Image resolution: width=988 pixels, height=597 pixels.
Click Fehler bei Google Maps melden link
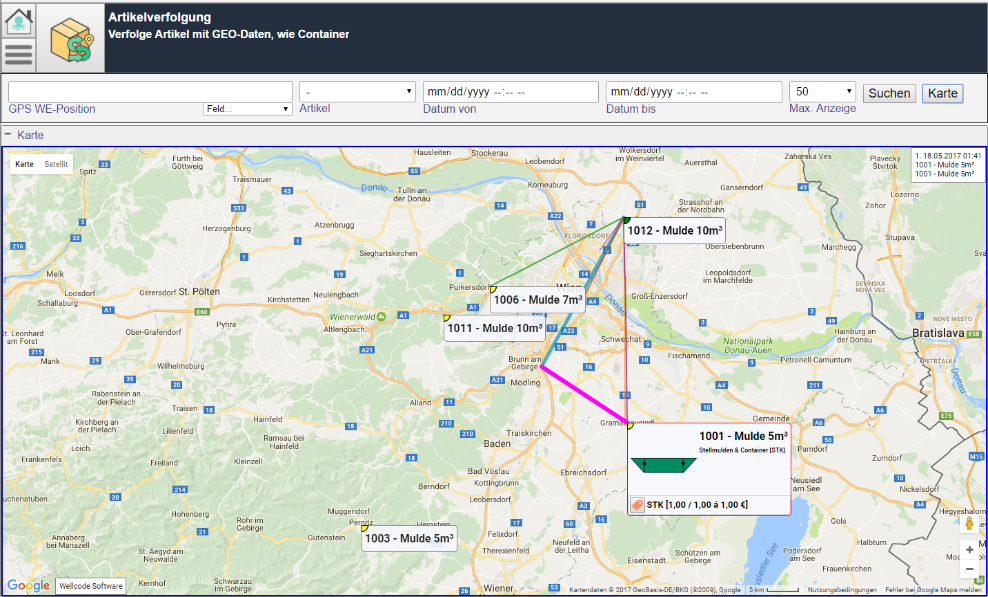point(933,590)
